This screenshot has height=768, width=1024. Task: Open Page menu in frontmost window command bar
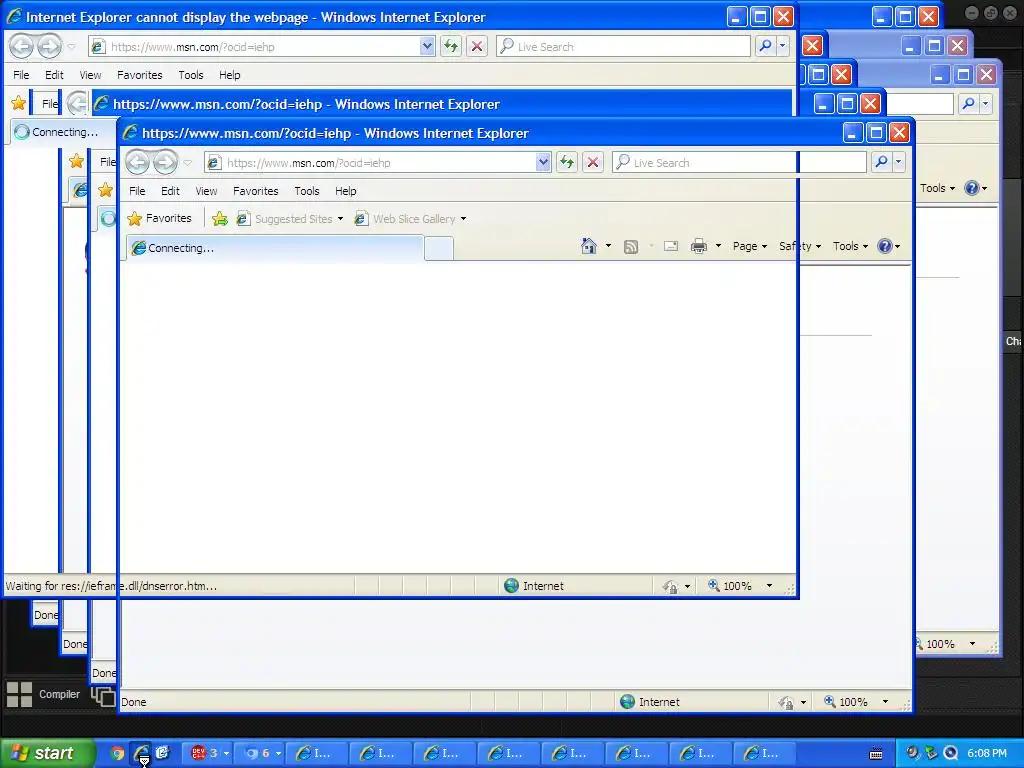click(749, 246)
